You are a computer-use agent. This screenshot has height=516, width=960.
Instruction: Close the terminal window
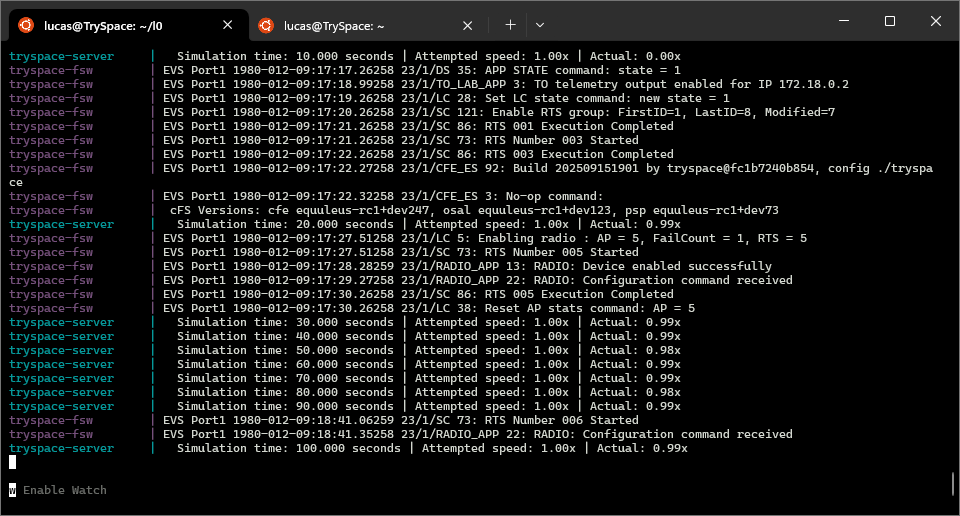pos(936,21)
